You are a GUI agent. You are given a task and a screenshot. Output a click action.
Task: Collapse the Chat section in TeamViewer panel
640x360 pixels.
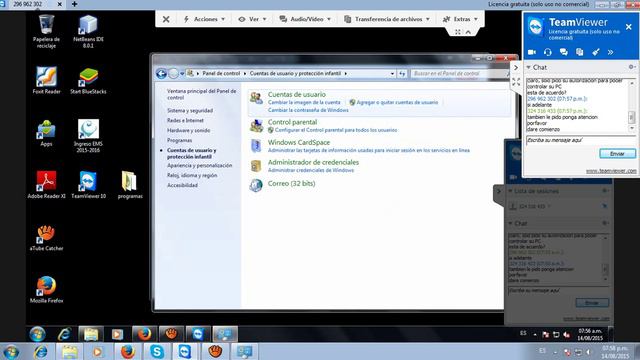(529, 67)
